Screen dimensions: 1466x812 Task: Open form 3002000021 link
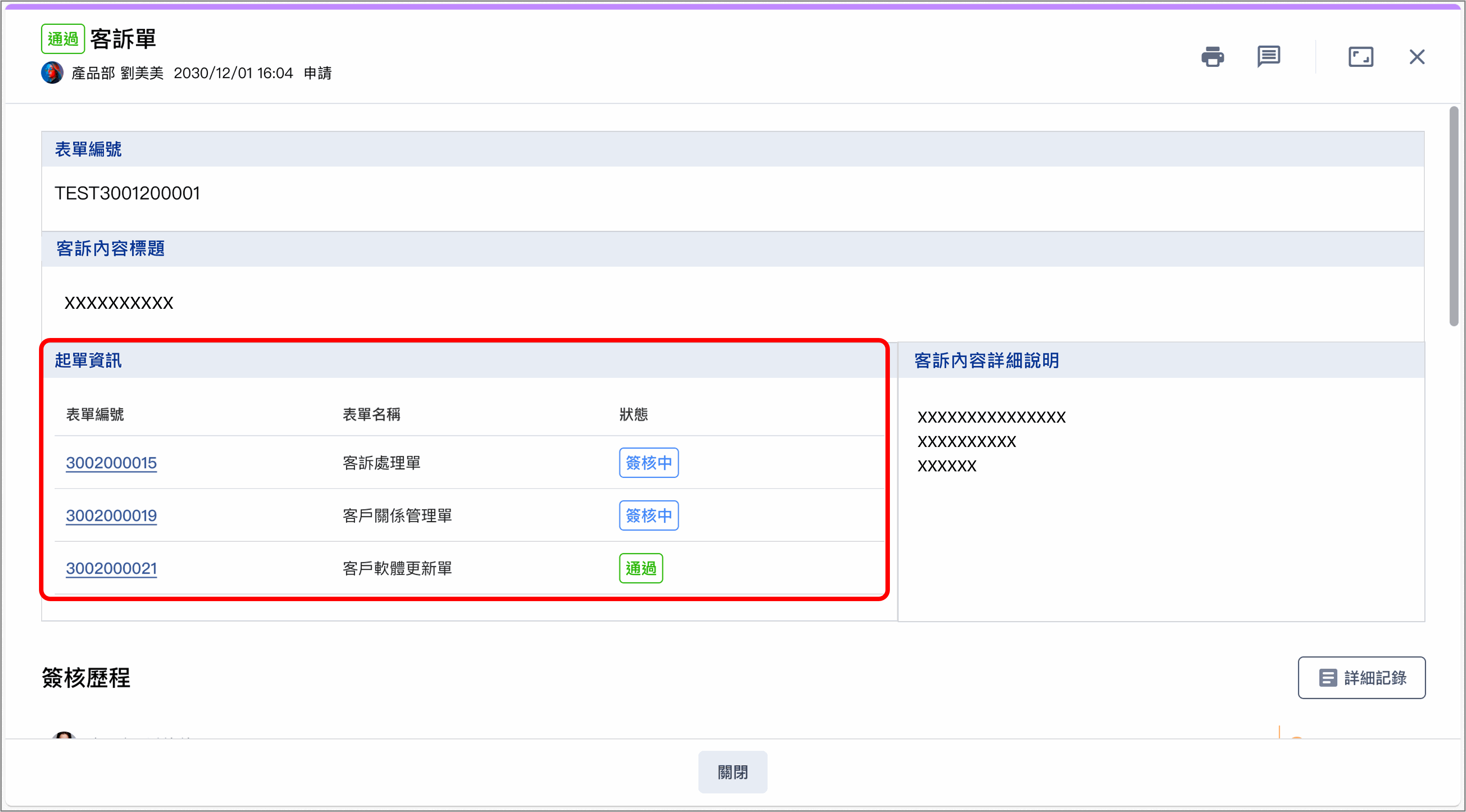click(111, 568)
